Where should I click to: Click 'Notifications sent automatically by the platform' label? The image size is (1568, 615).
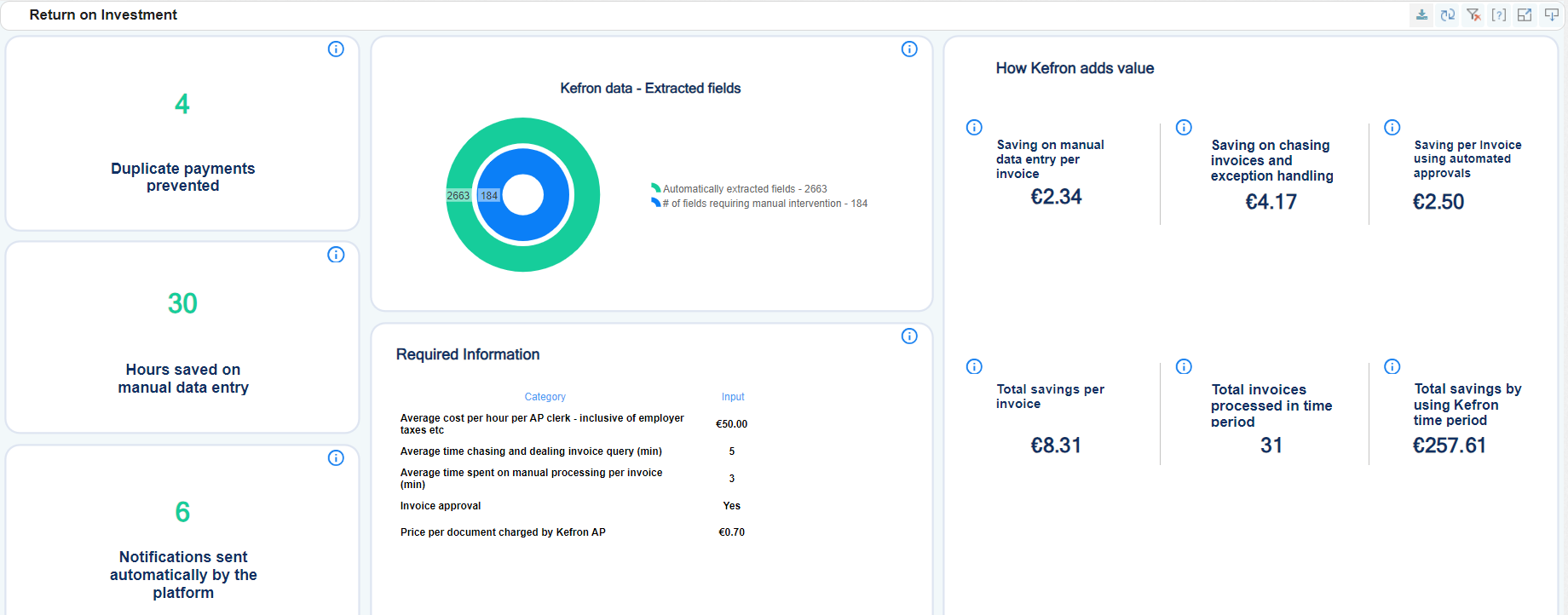click(183, 575)
